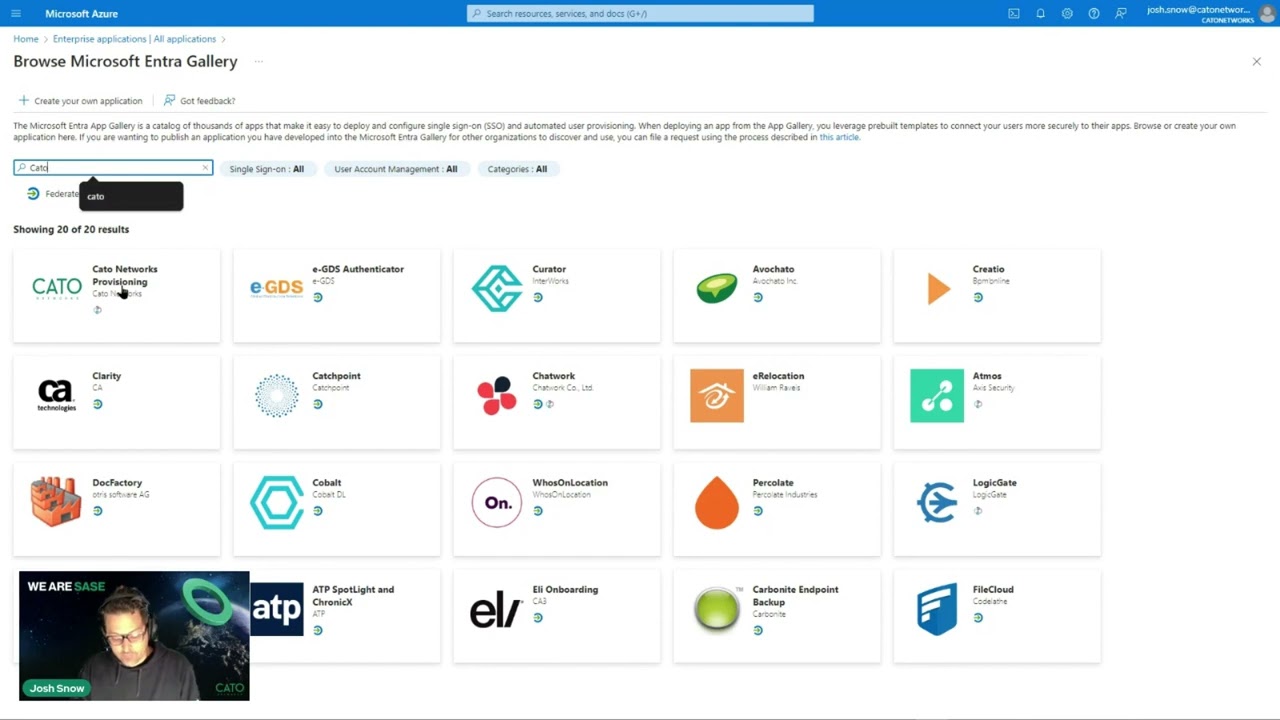1280x720 pixels.
Task: Click the Microsoft Azure home title
Action: coord(81,14)
